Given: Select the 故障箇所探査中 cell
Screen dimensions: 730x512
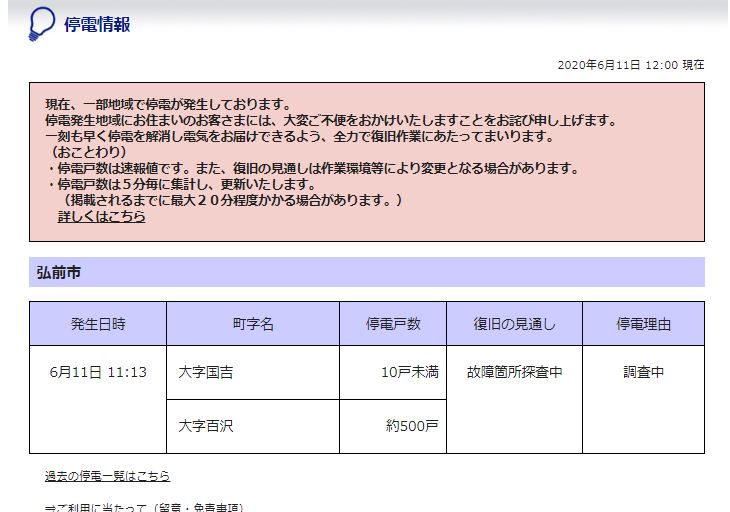Looking at the screenshot, I should point(514,399).
